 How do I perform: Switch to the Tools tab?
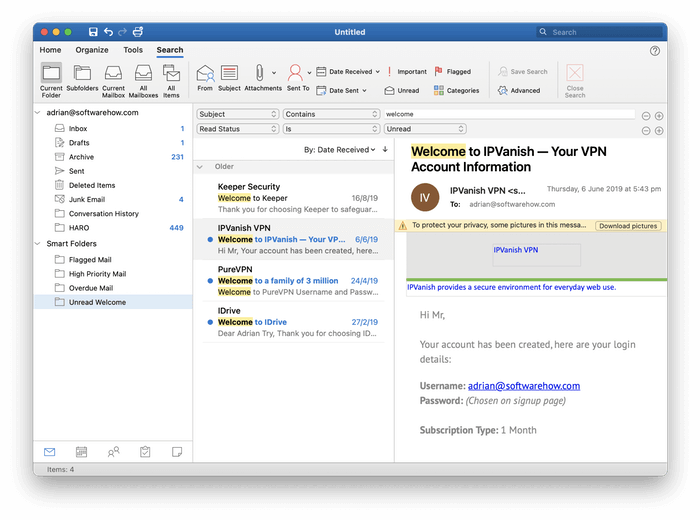133,50
